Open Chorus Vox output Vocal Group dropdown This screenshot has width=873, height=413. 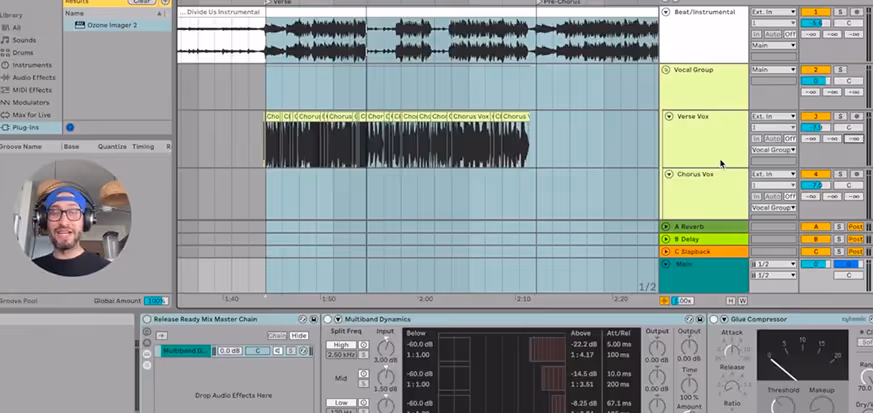(773, 208)
